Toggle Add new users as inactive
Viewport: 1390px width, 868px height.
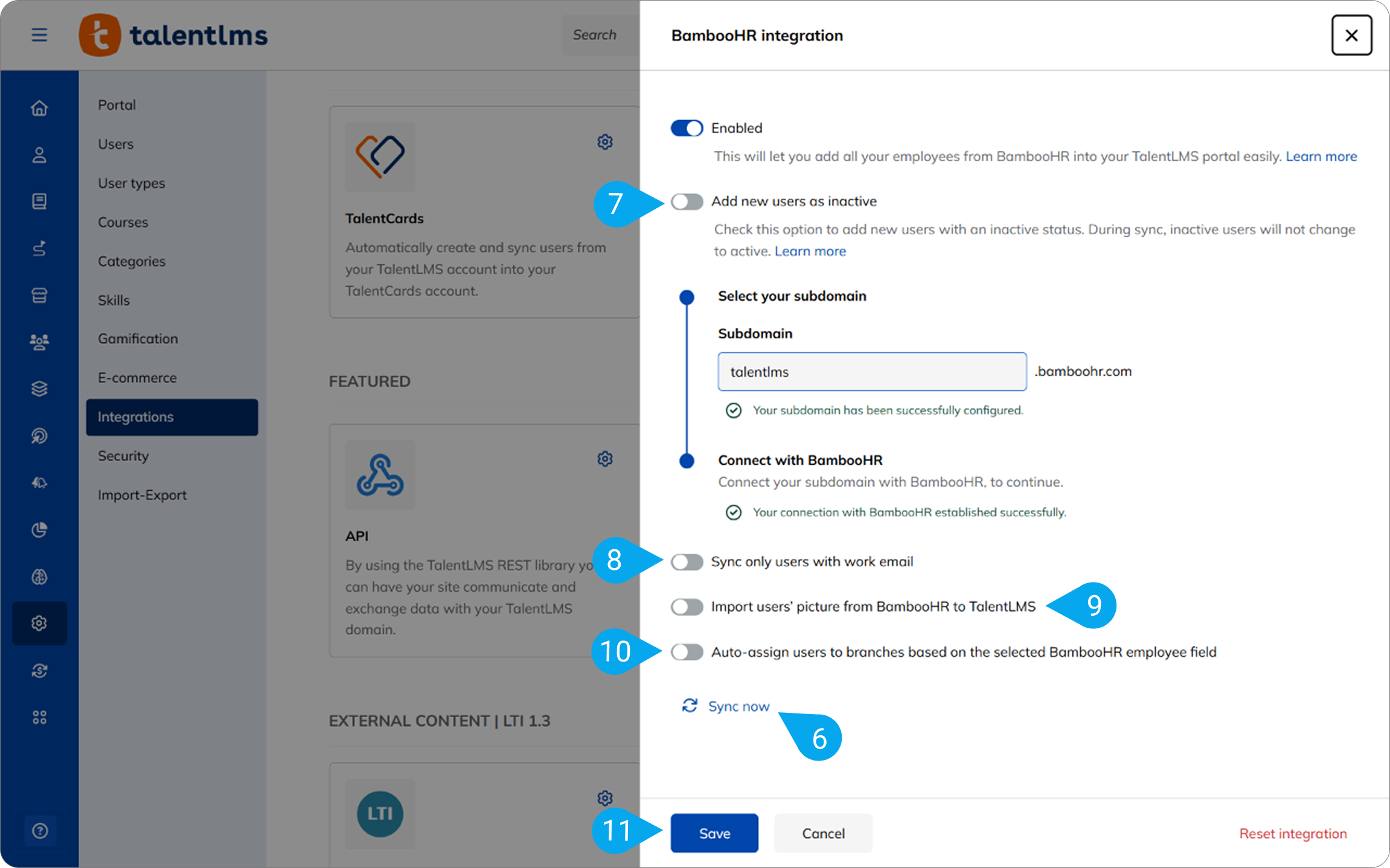(687, 201)
